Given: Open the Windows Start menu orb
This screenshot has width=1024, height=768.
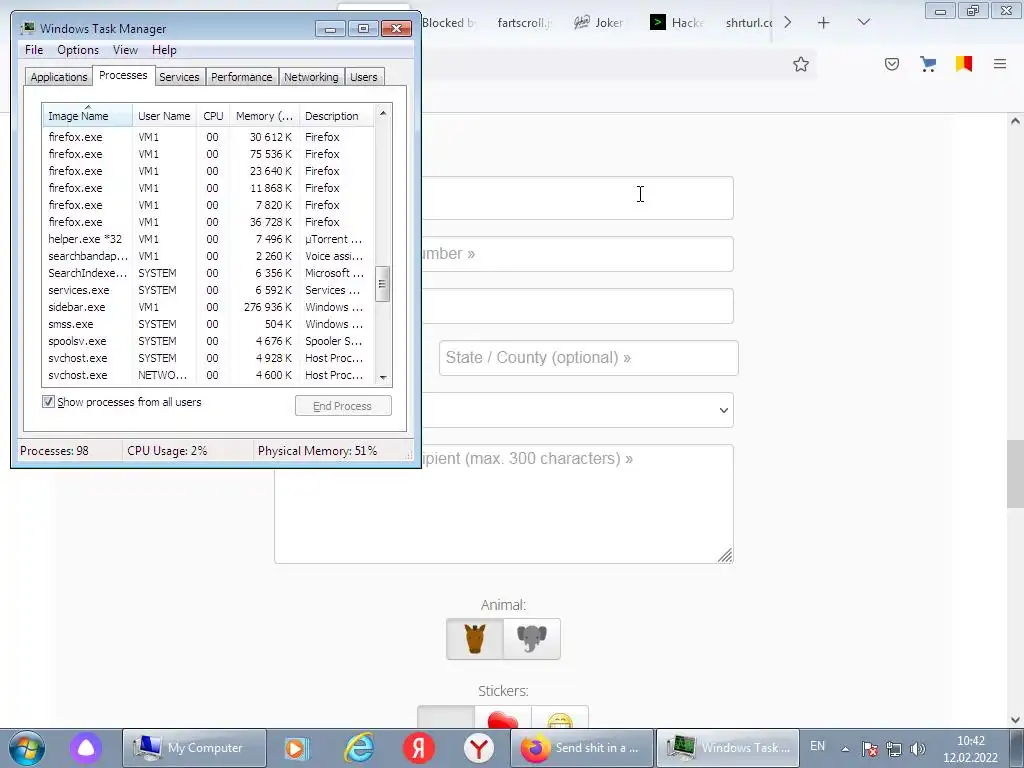Looking at the screenshot, I should (27, 748).
